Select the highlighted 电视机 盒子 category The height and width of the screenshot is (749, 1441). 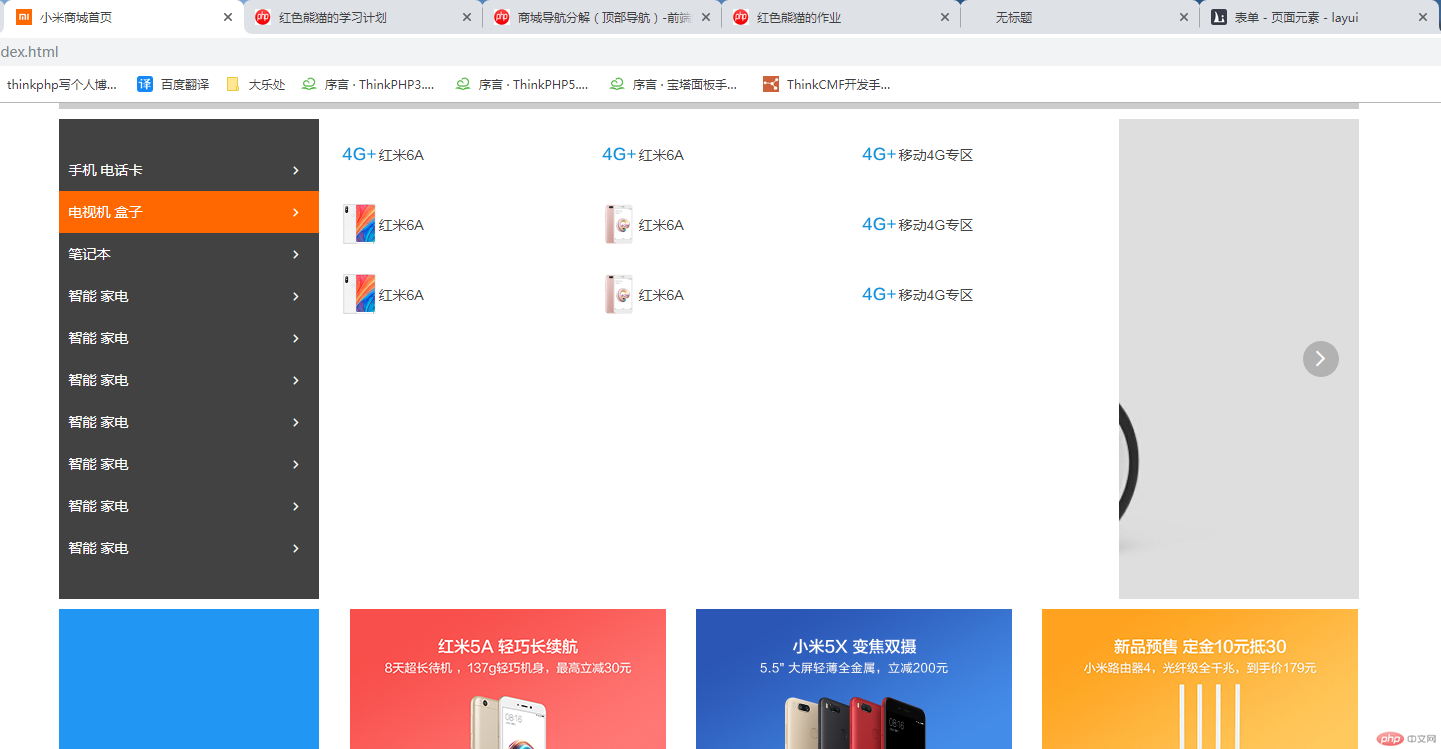click(x=189, y=212)
